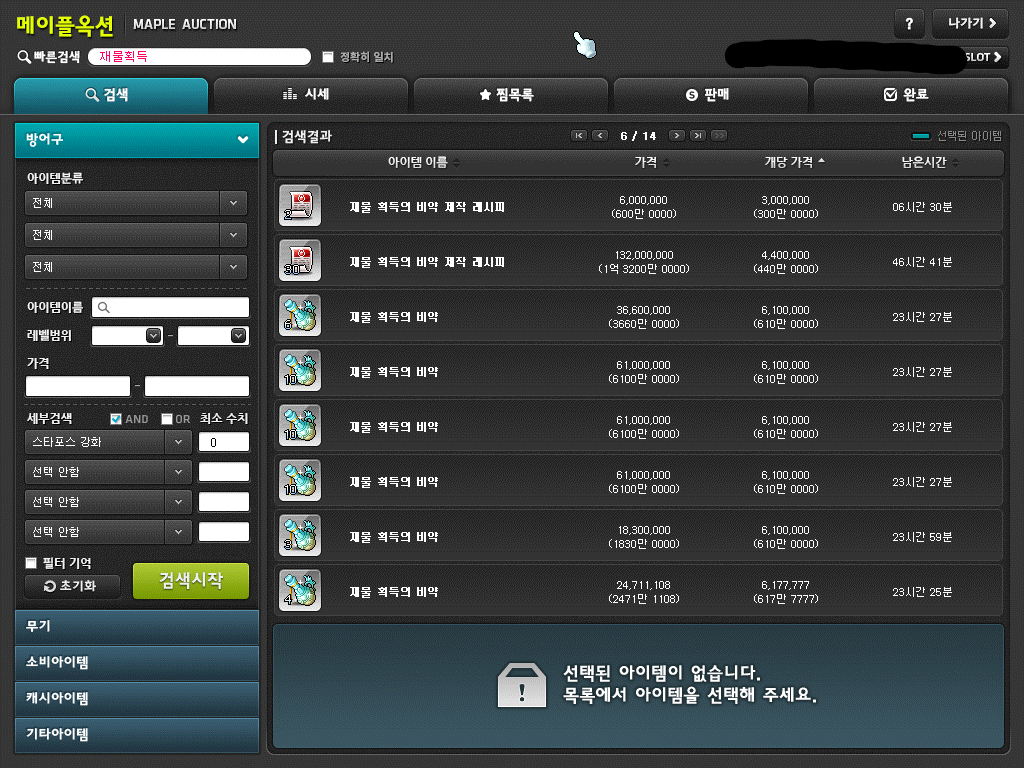Select the row with 23시간 59분 remaining
The height and width of the screenshot is (768, 1024).
point(638,536)
